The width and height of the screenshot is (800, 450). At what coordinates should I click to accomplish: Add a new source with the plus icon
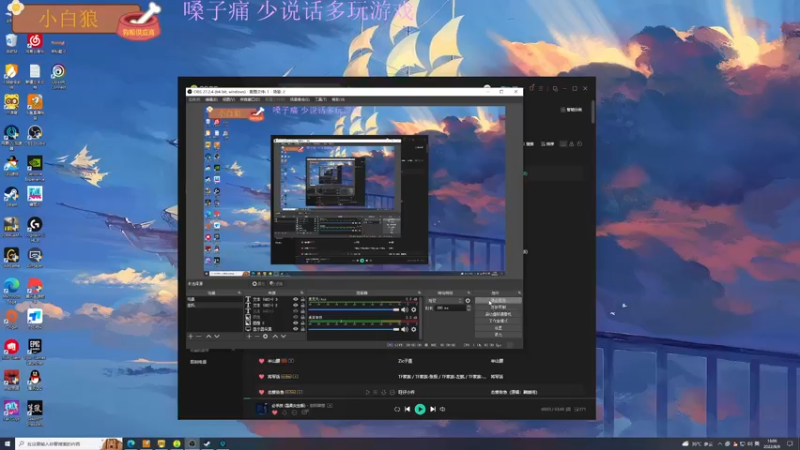pos(249,337)
